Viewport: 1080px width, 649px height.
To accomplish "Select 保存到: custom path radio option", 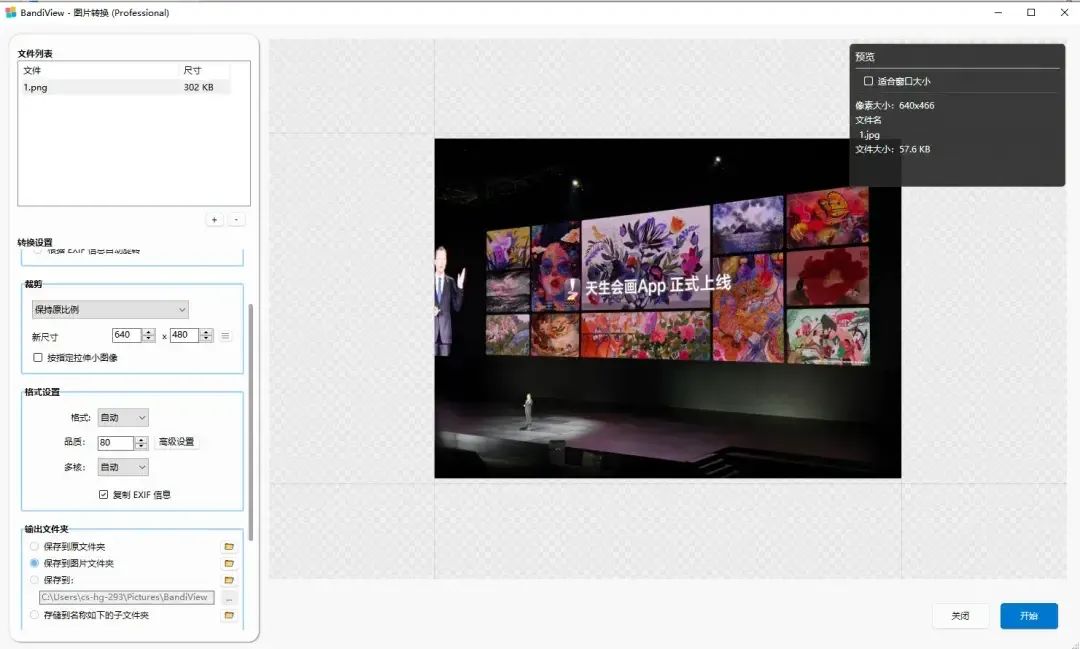I will coord(34,580).
